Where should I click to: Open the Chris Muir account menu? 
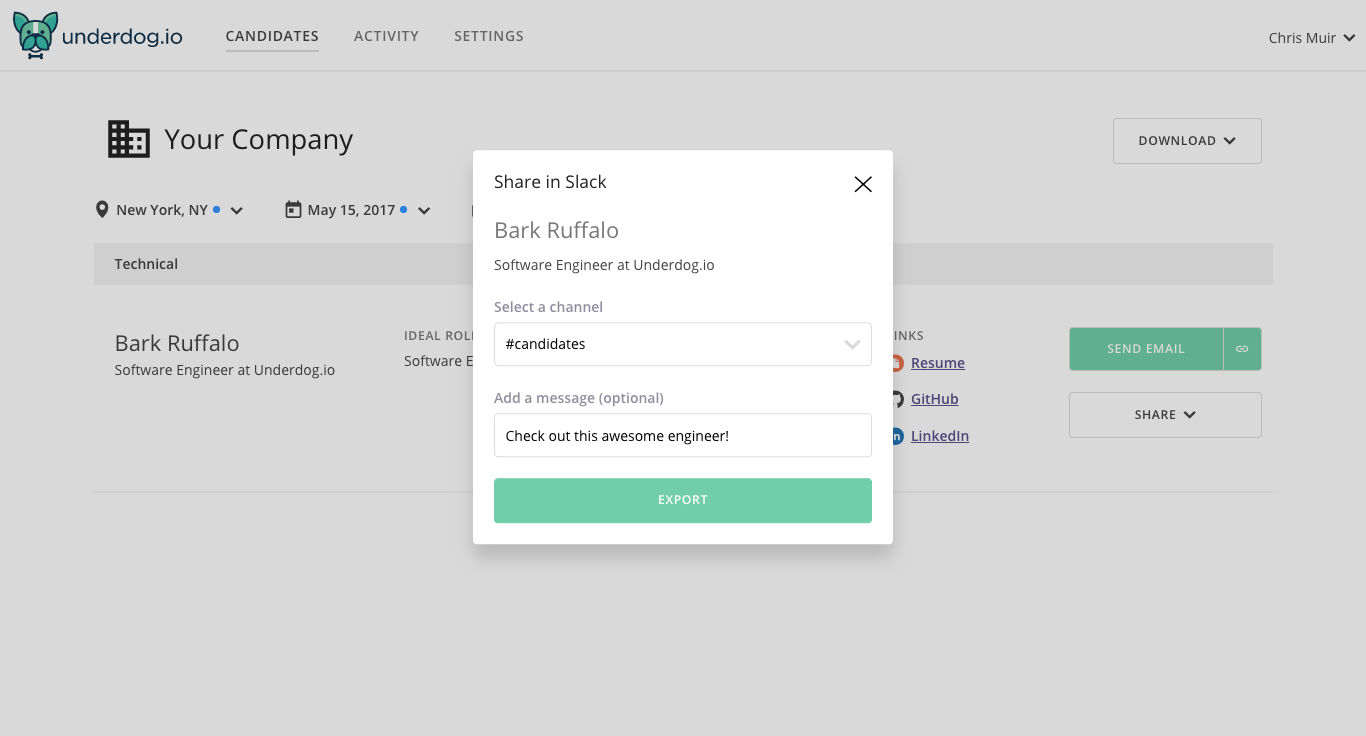1312,38
